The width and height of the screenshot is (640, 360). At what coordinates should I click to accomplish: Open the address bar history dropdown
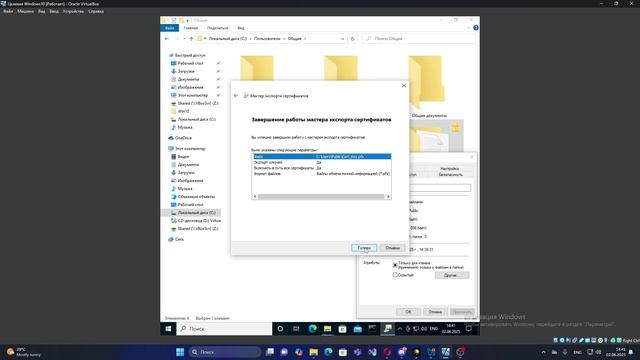click(342, 39)
